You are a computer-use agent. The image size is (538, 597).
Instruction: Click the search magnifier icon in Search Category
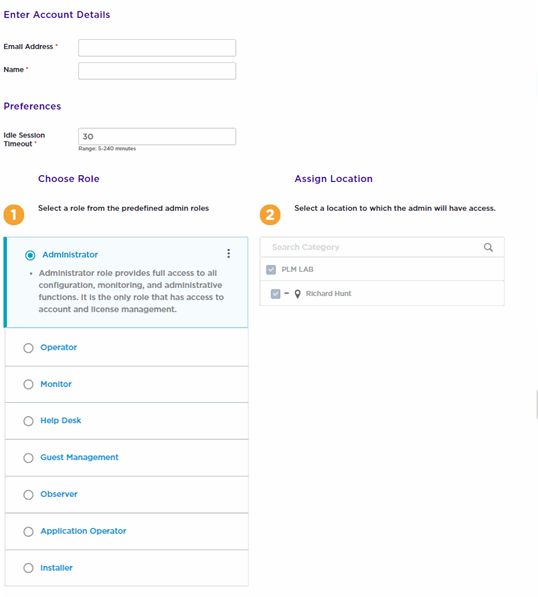coord(488,247)
